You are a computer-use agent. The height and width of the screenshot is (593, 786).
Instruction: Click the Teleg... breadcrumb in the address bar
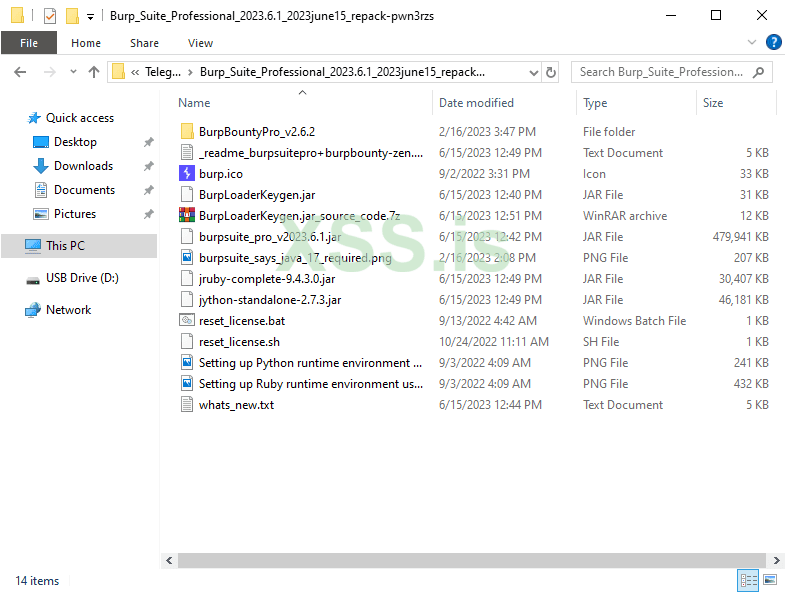(163, 72)
